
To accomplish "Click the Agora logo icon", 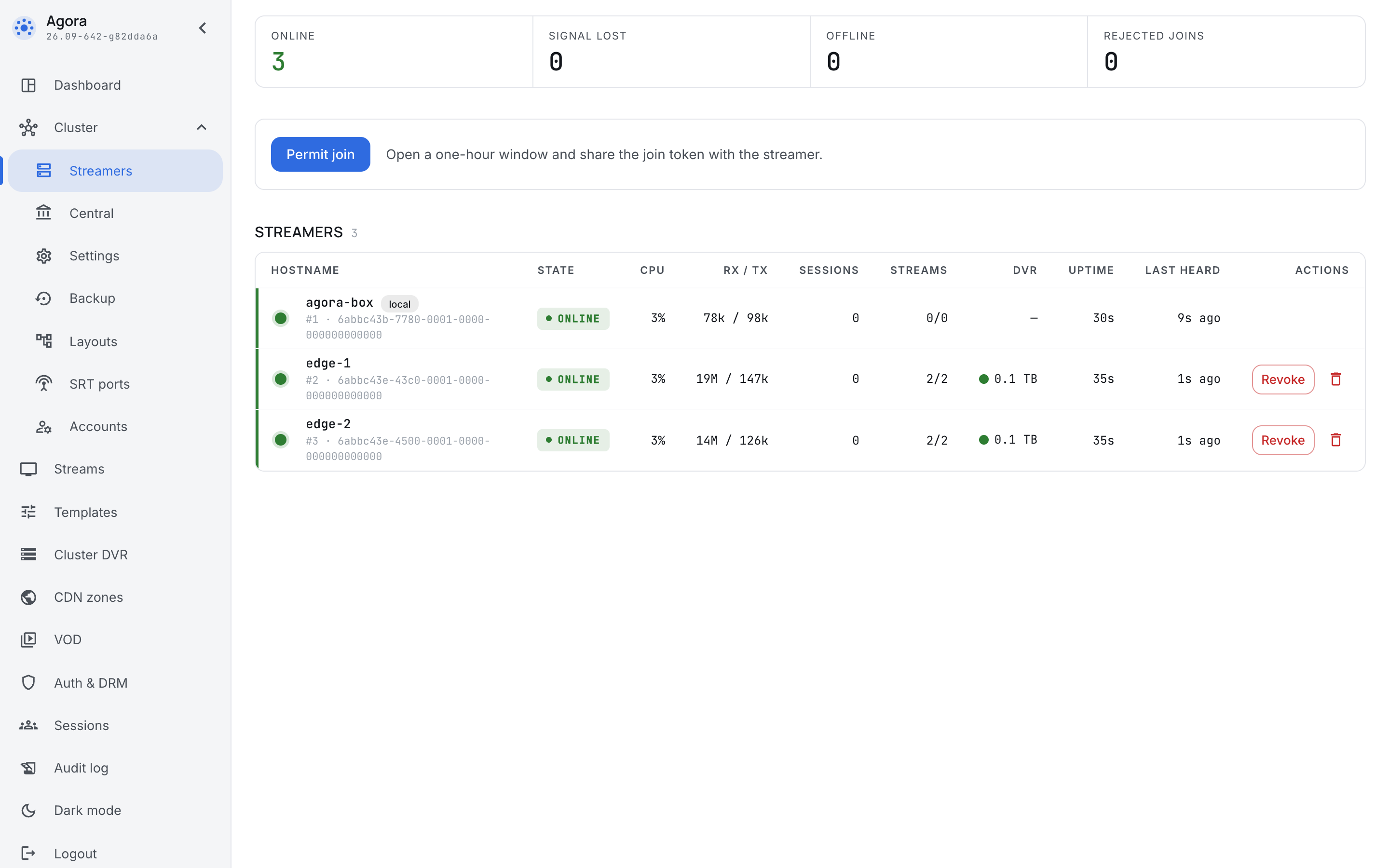I will tap(24, 27).
